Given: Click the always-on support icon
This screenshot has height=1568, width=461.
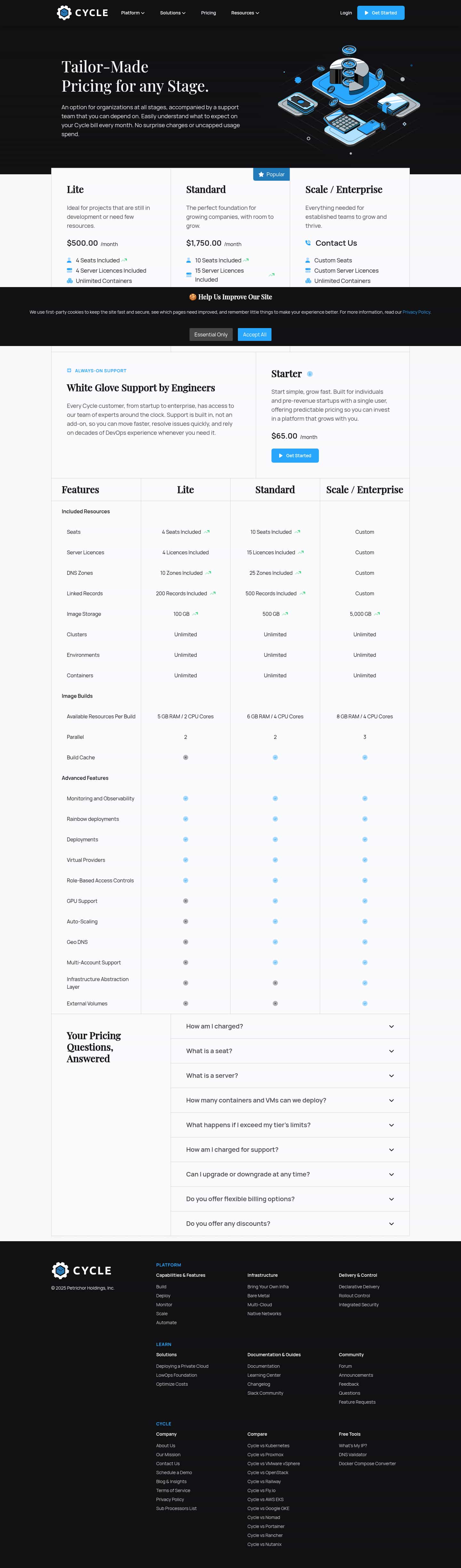Looking at the screenshot, I should tap(69, 371).
